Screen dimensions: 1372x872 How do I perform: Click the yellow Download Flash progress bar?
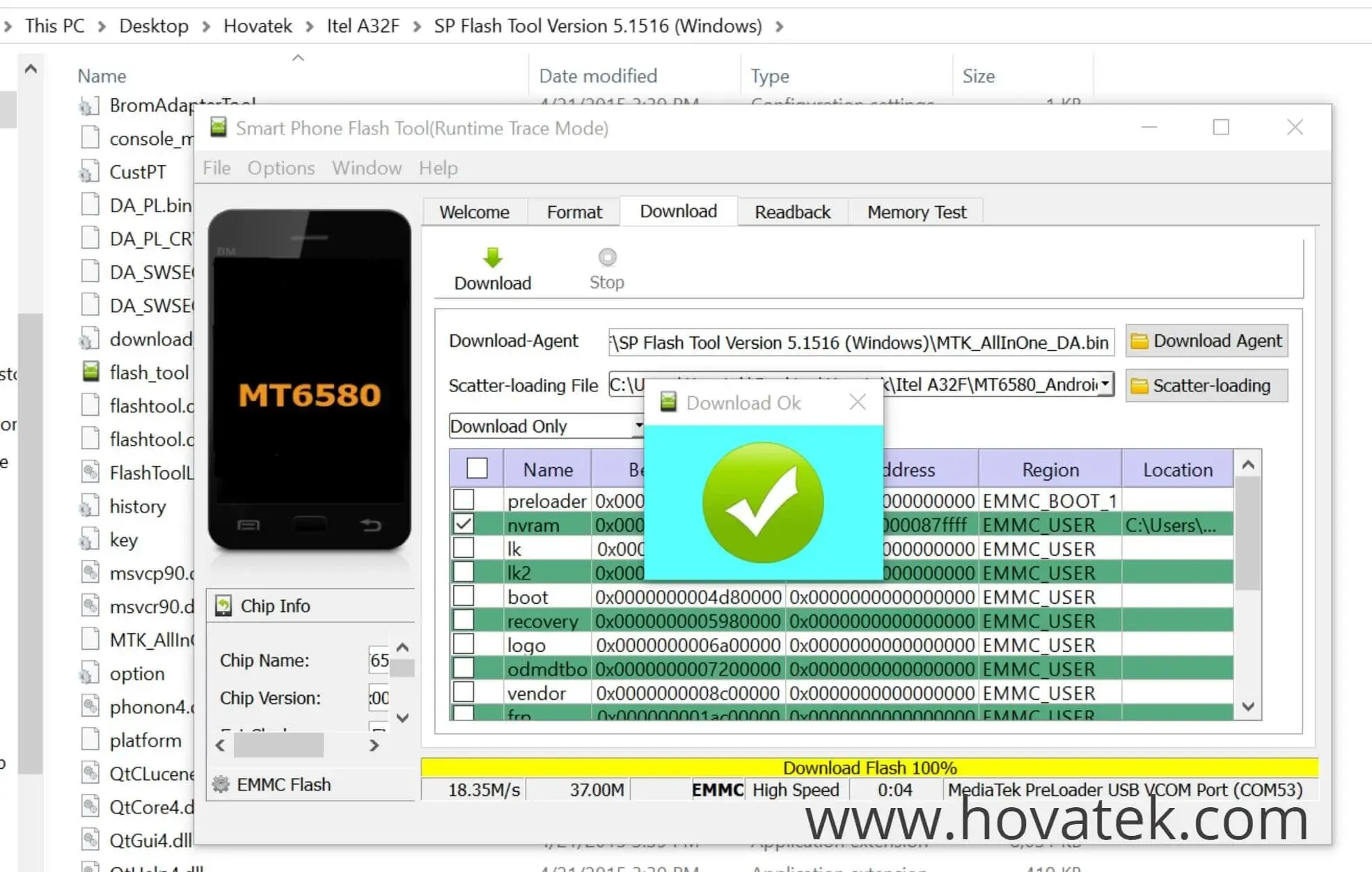click(x=869, y=767)
